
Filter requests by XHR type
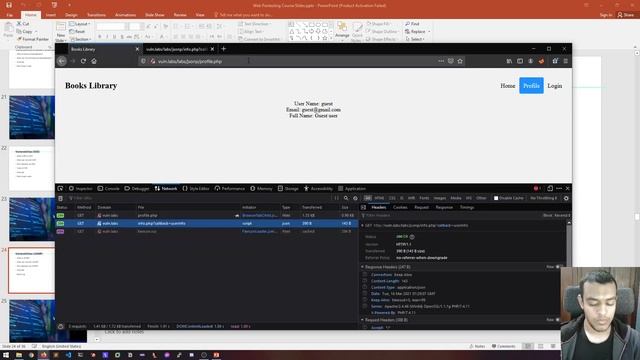[411, 198]
